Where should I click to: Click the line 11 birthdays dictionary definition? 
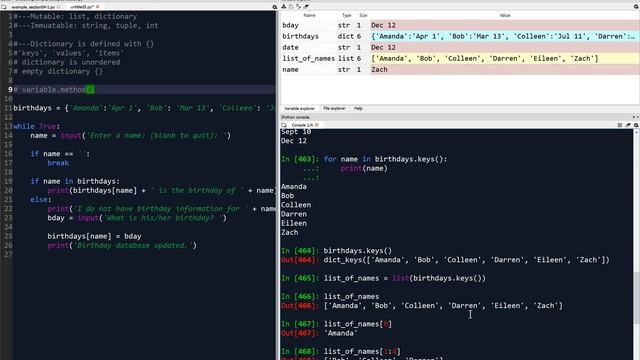(144, 108)
